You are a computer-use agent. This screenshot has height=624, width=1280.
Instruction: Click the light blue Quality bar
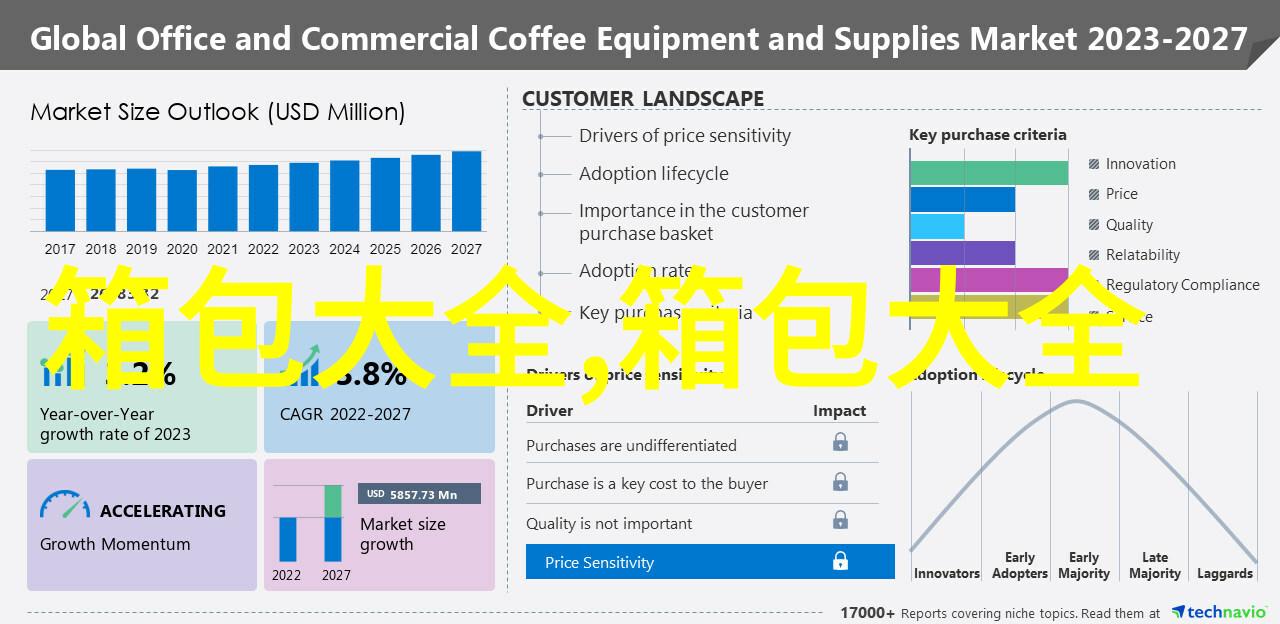point(938,226)
